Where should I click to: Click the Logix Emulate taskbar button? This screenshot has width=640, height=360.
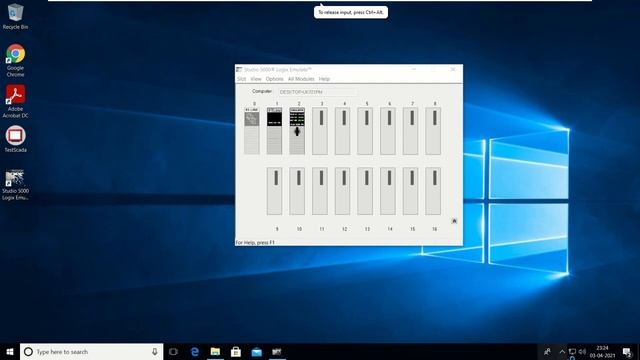pos(277,351)
